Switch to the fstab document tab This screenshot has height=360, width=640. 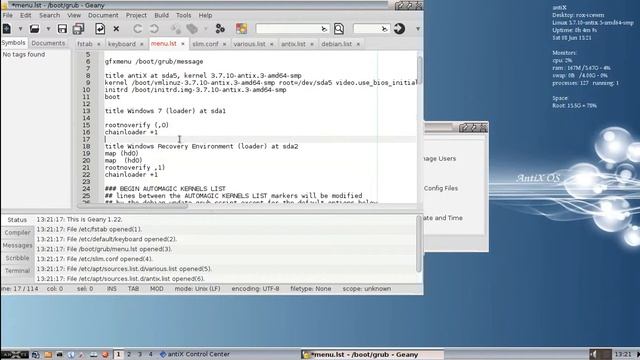click(85, 44)
